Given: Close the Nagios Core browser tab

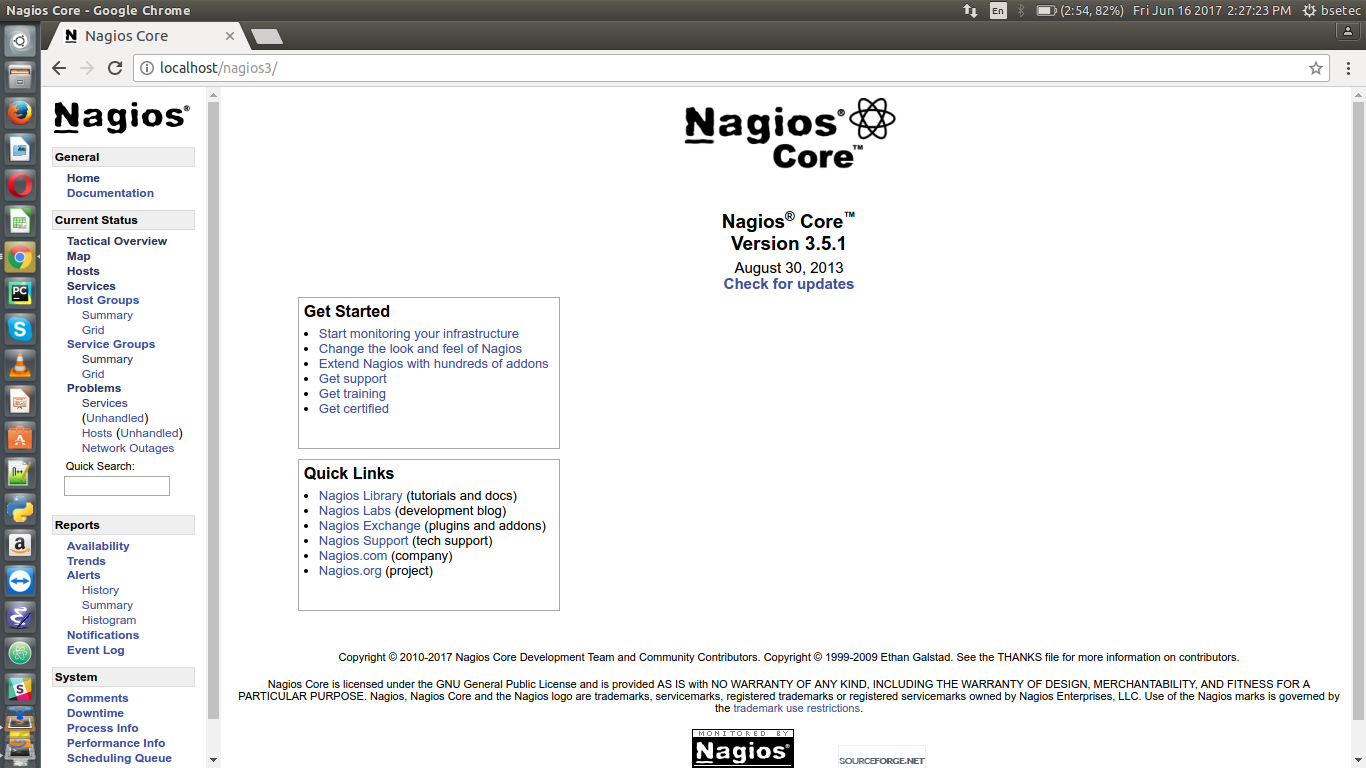Looking at the screenshot, I should 230,36.
